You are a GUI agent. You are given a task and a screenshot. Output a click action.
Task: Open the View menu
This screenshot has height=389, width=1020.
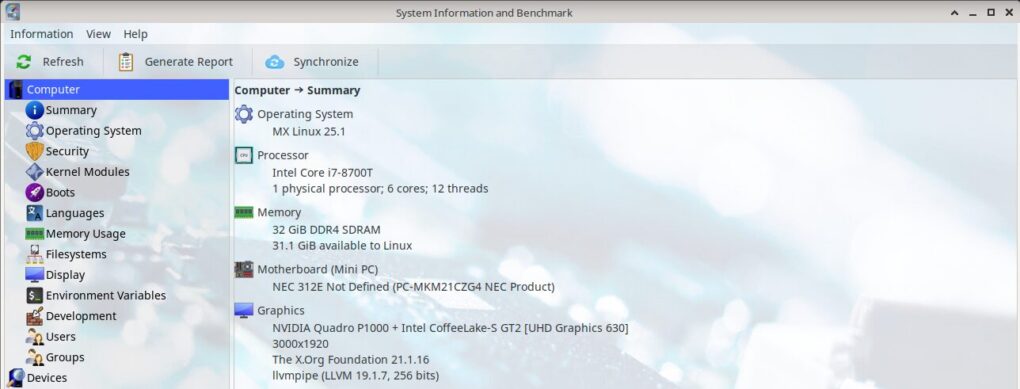click(98, 34)
